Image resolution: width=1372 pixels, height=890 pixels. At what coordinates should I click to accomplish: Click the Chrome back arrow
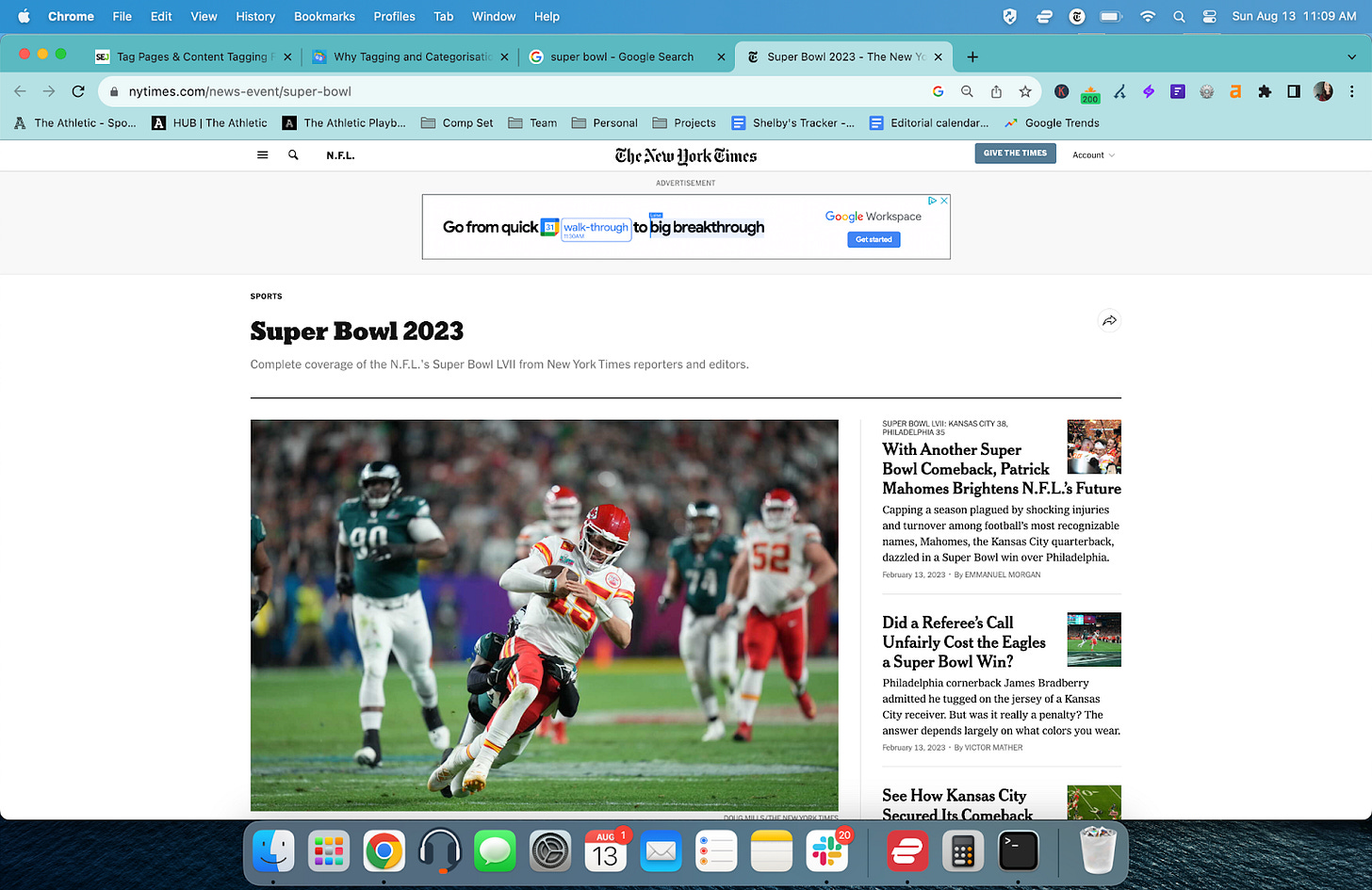coord(21,91)
